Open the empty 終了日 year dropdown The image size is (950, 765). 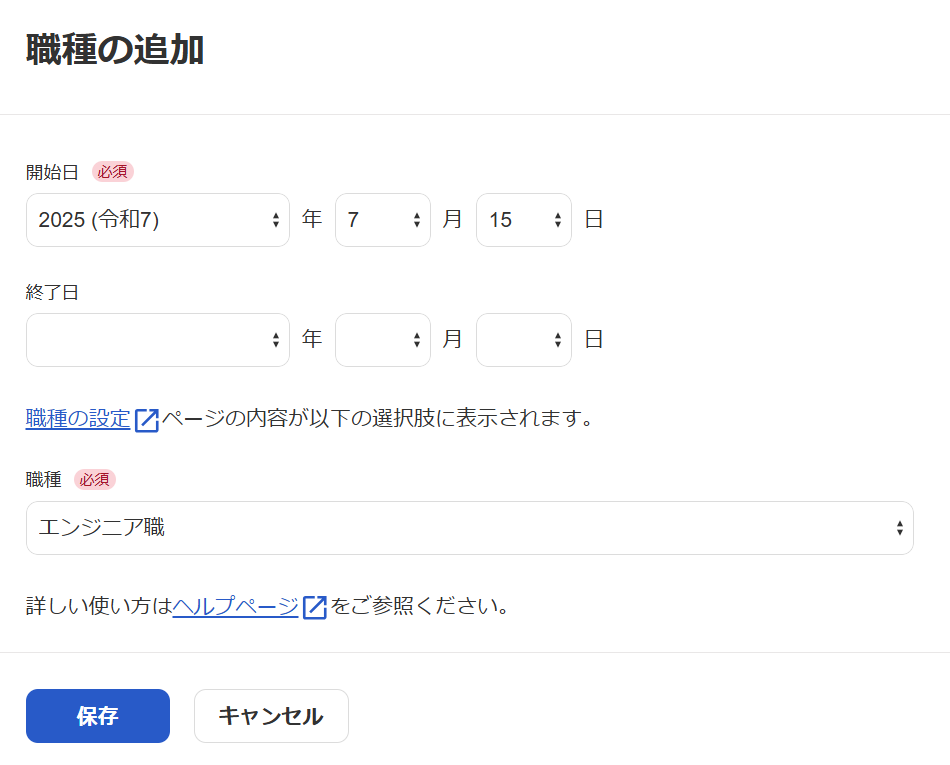click(158, 340)
